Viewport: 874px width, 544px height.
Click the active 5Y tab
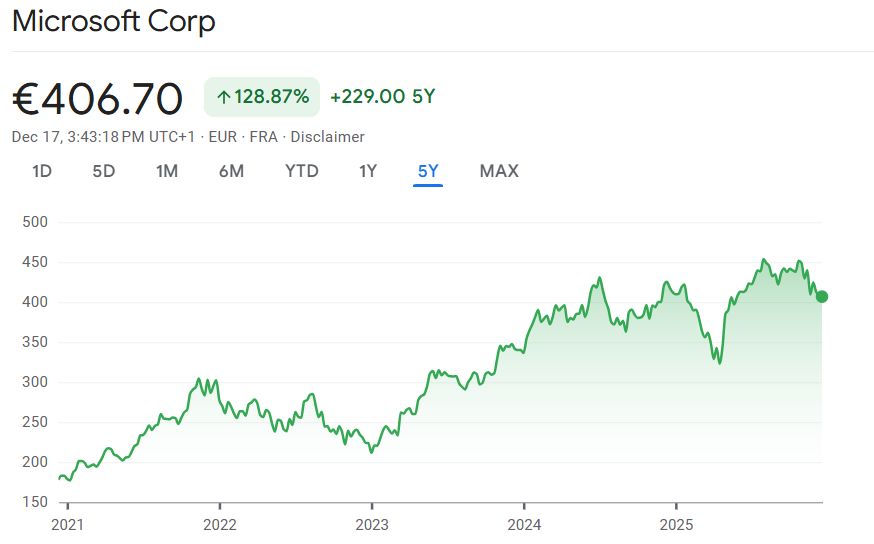428,171
